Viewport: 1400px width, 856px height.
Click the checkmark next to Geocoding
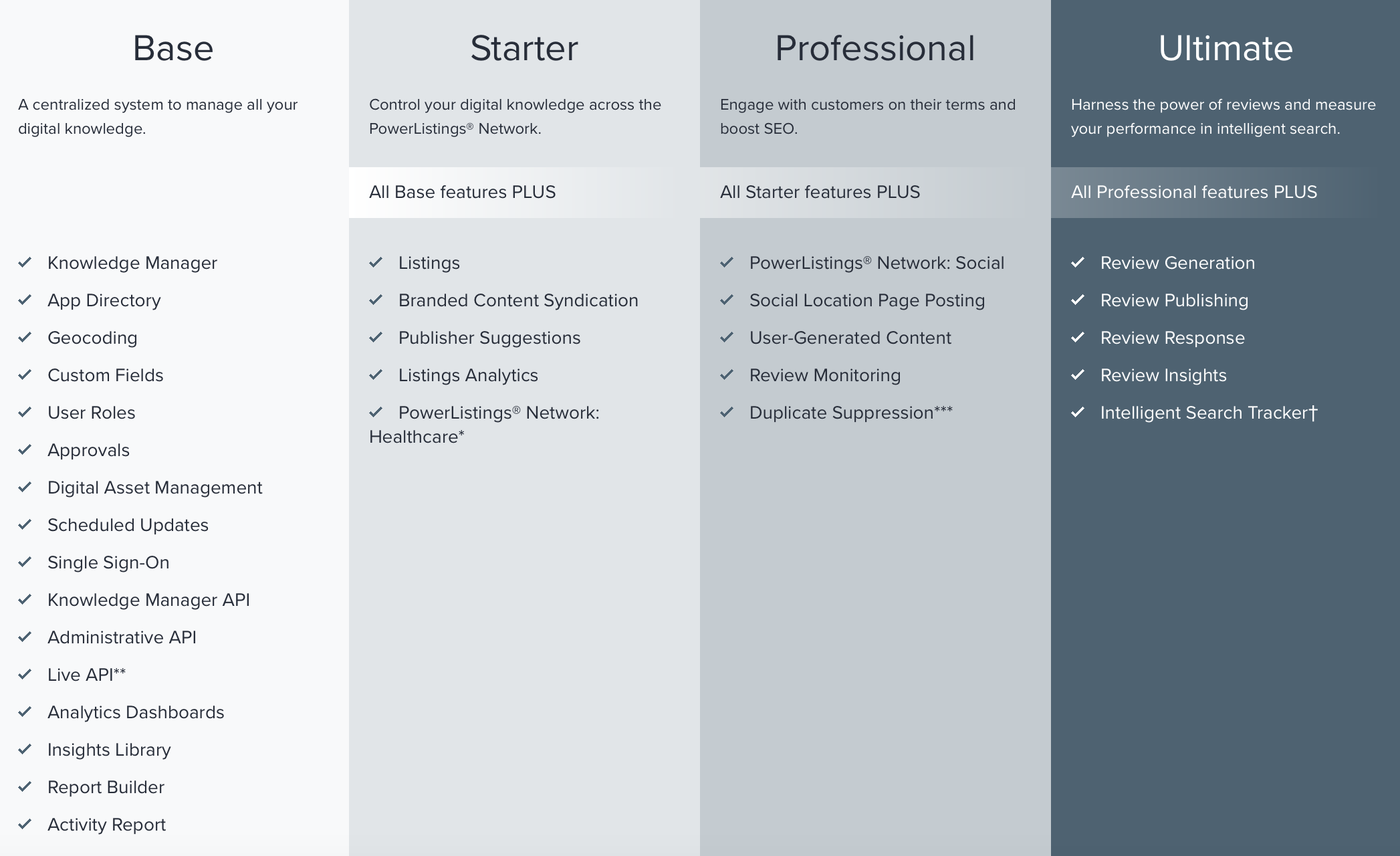pos(25,337)
